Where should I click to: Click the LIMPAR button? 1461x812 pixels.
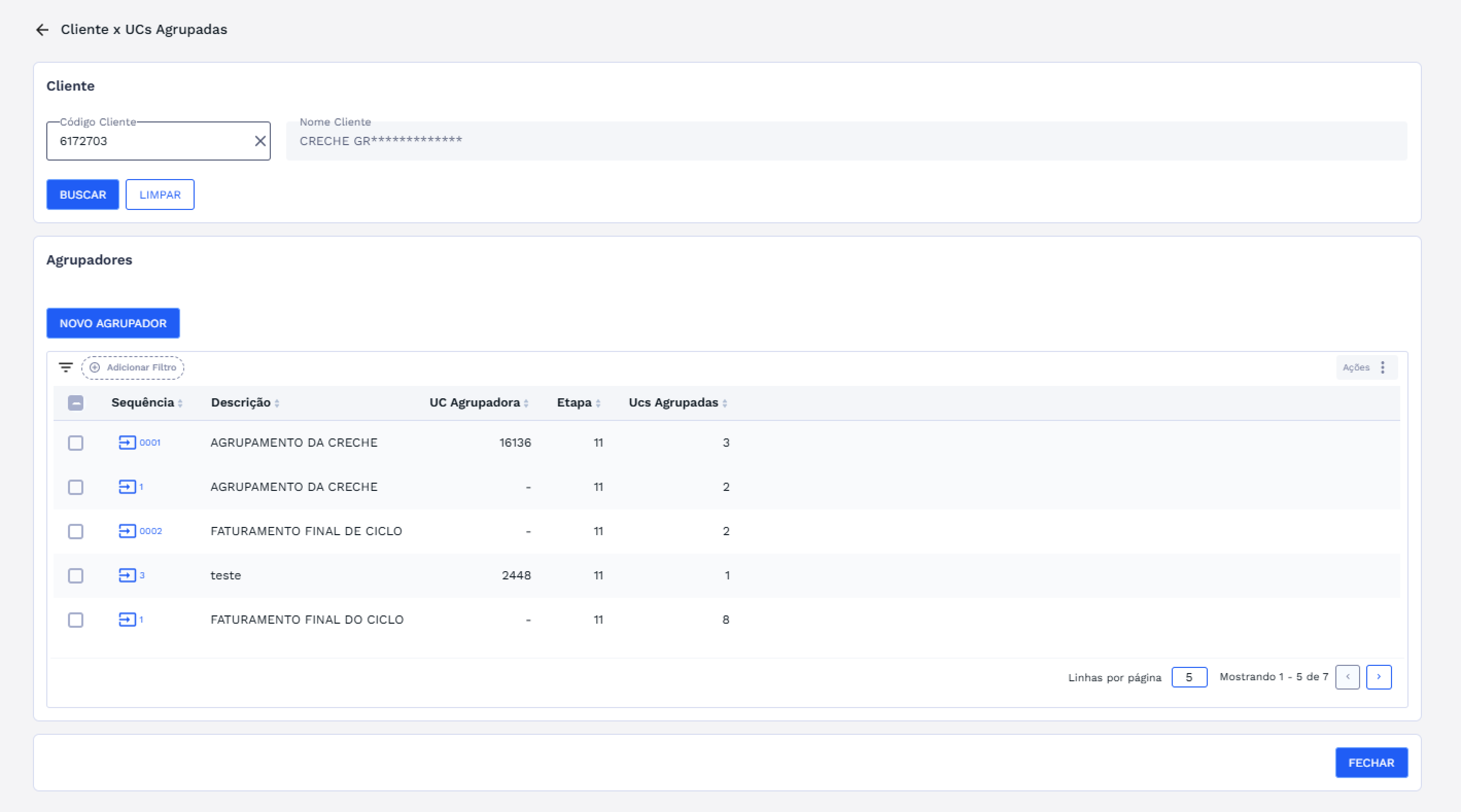click(160, 195)
